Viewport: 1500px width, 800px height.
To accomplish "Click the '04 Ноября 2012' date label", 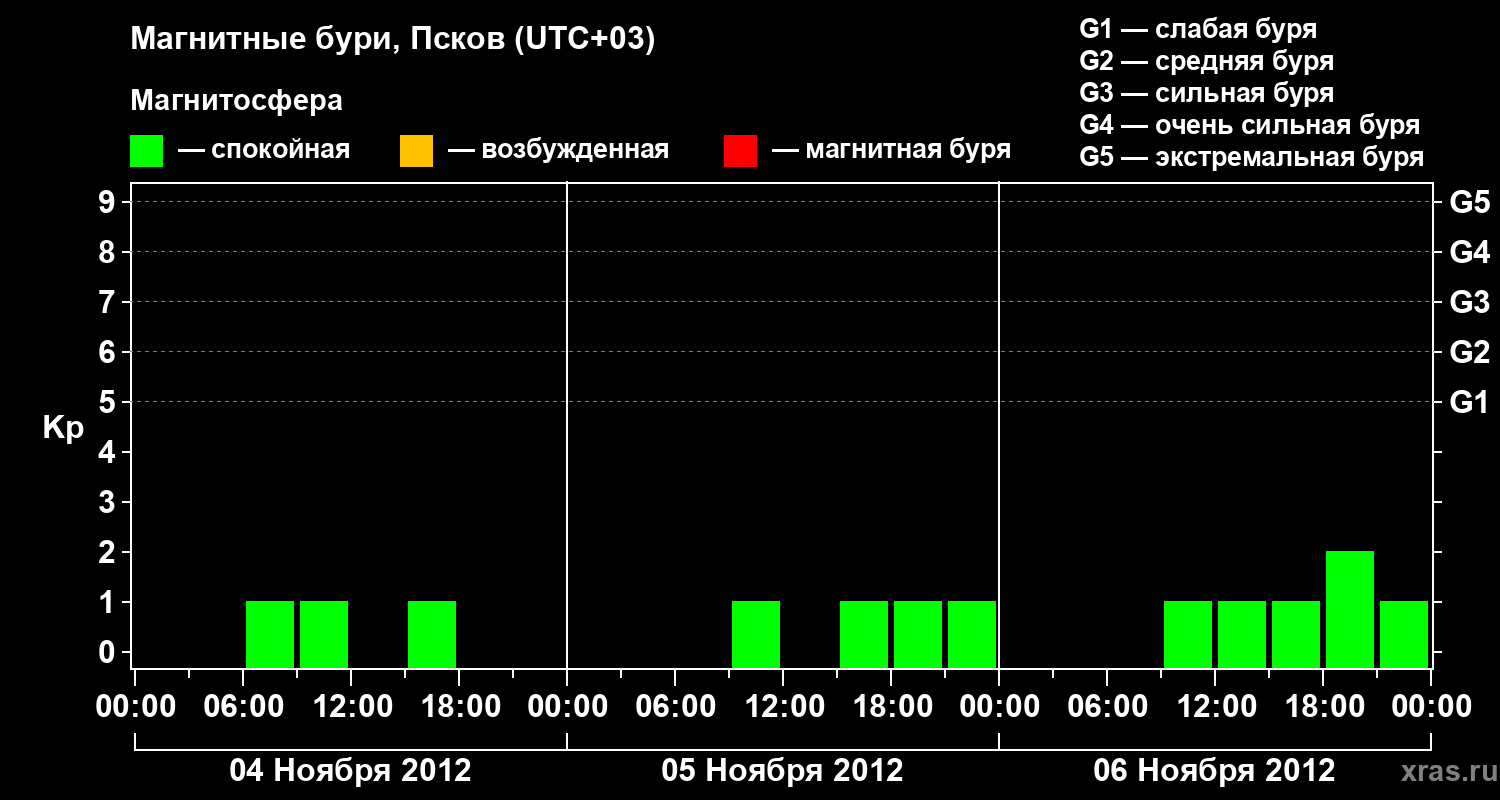I will click(350, 771).
